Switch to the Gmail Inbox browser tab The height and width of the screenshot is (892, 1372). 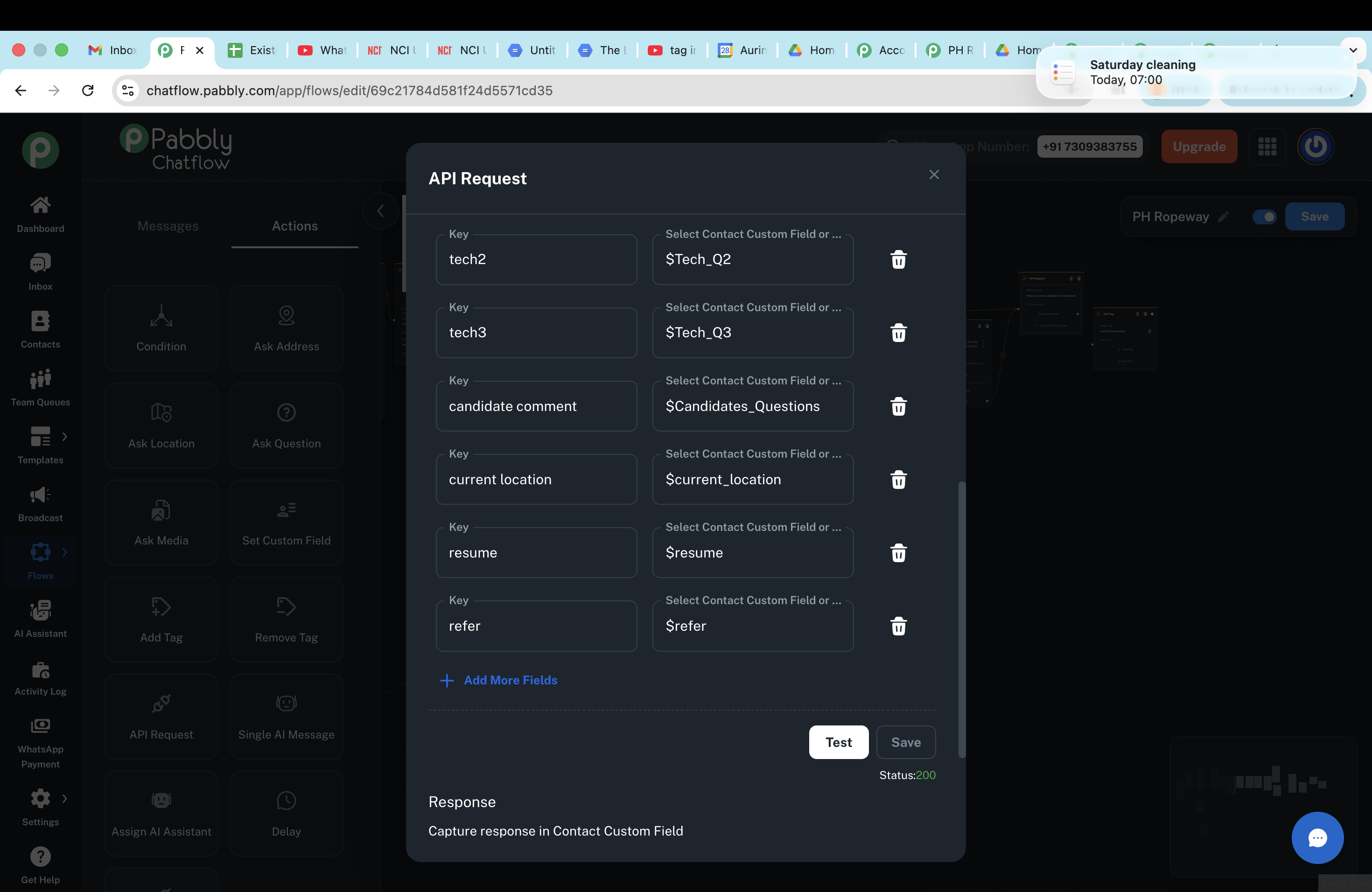[x=113, y=50]
